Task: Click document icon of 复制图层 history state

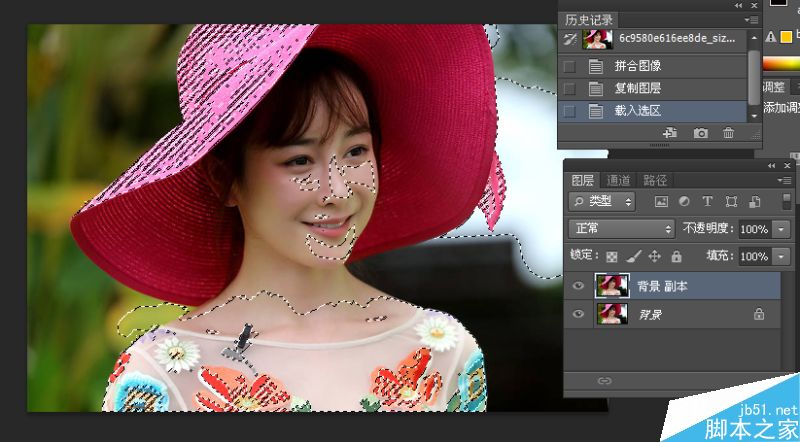Action: pos(595,89)
